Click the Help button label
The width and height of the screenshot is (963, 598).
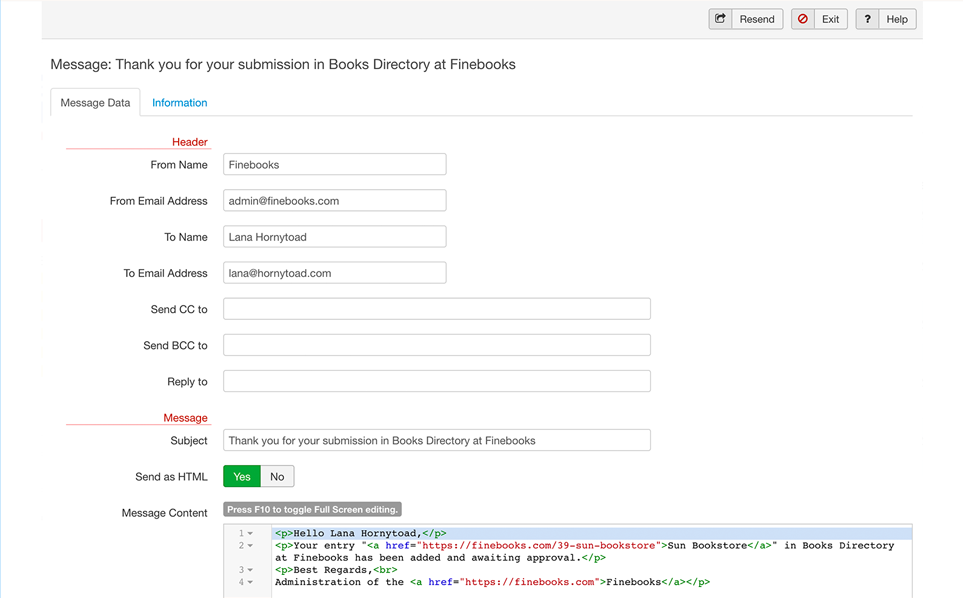897,19
